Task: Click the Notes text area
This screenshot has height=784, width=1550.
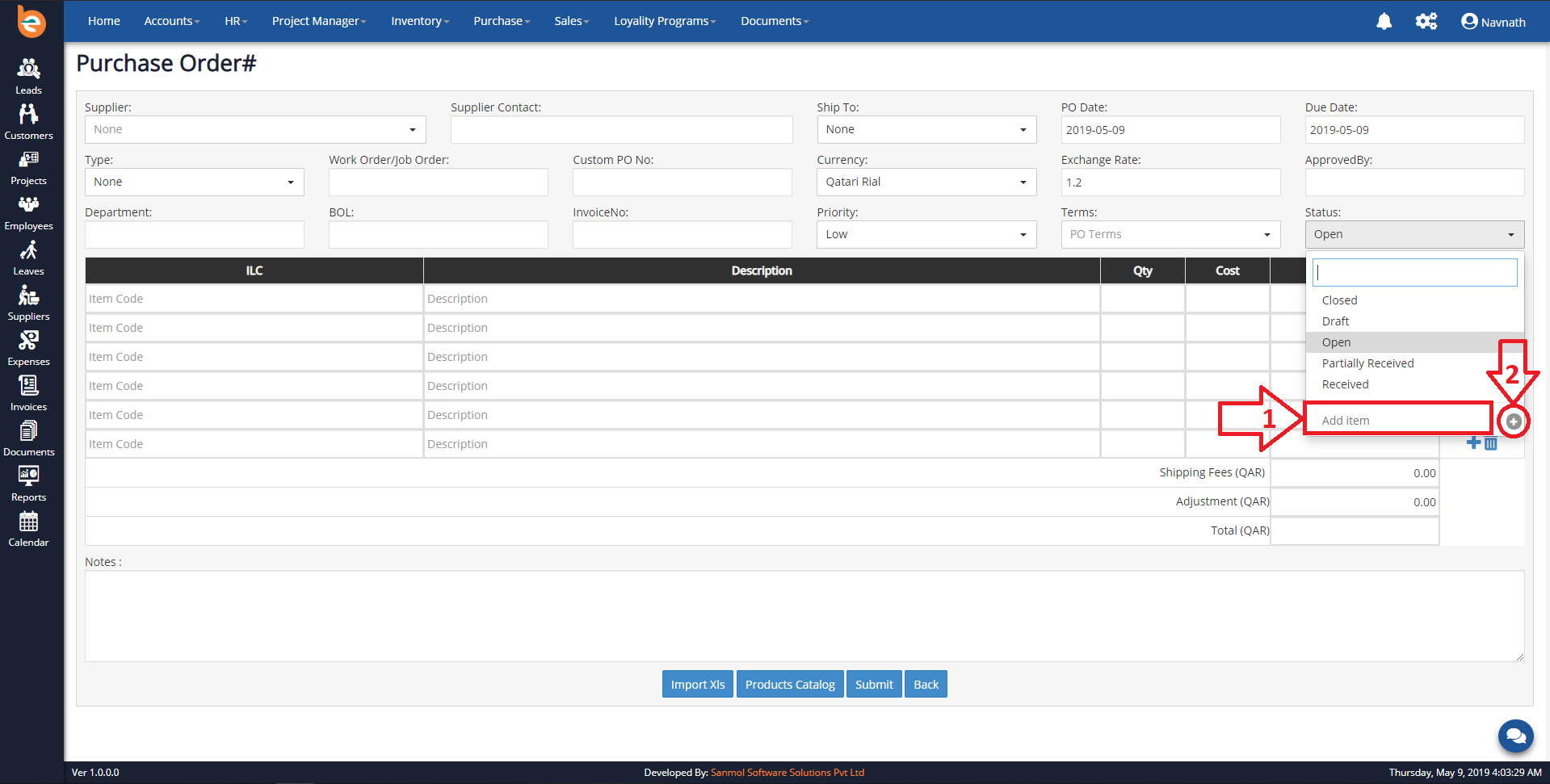Action: point(804,616)
